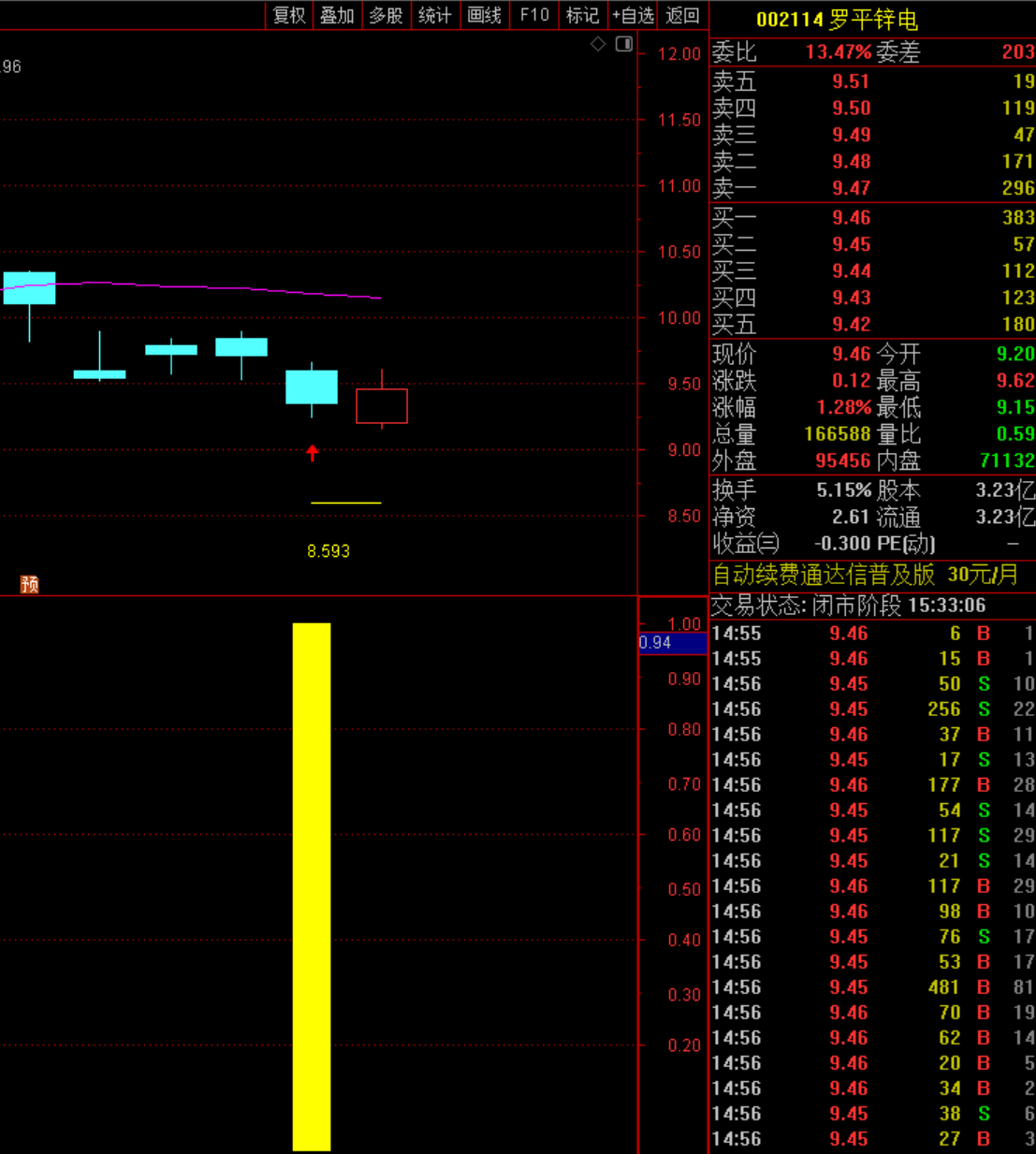
Task: Activate the 画线 drawing tools
Action: 485,15
